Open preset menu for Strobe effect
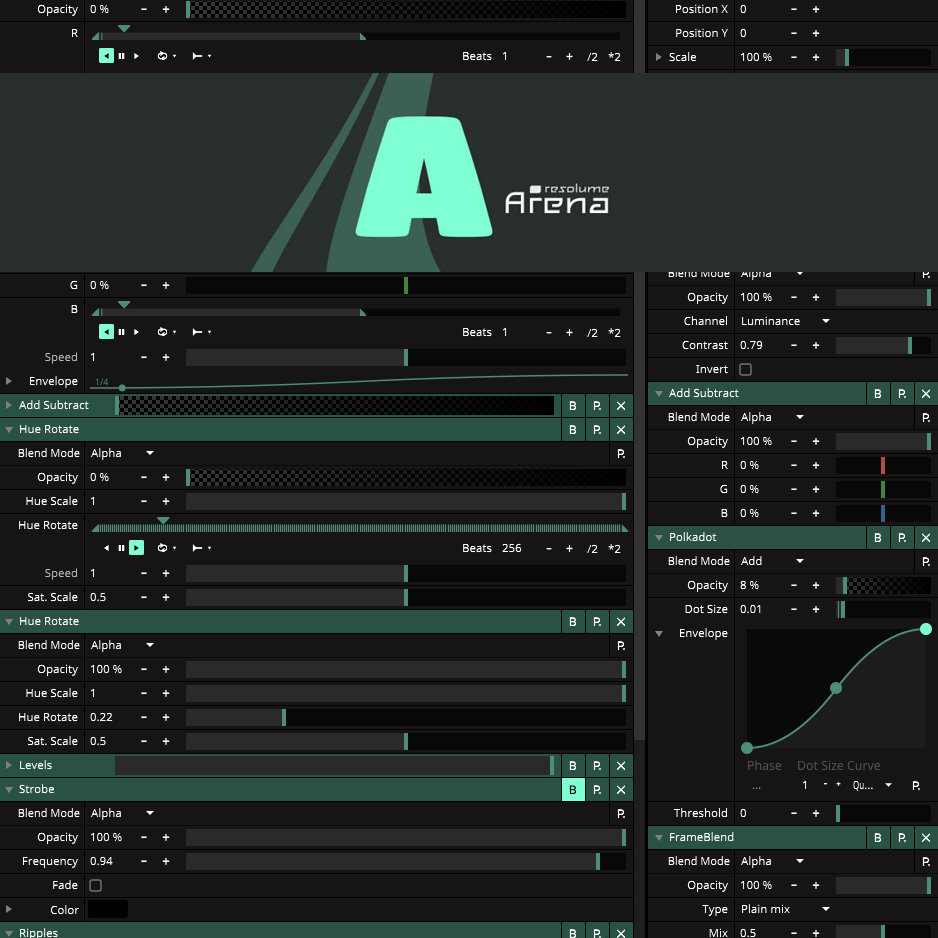 pos(597,790)
